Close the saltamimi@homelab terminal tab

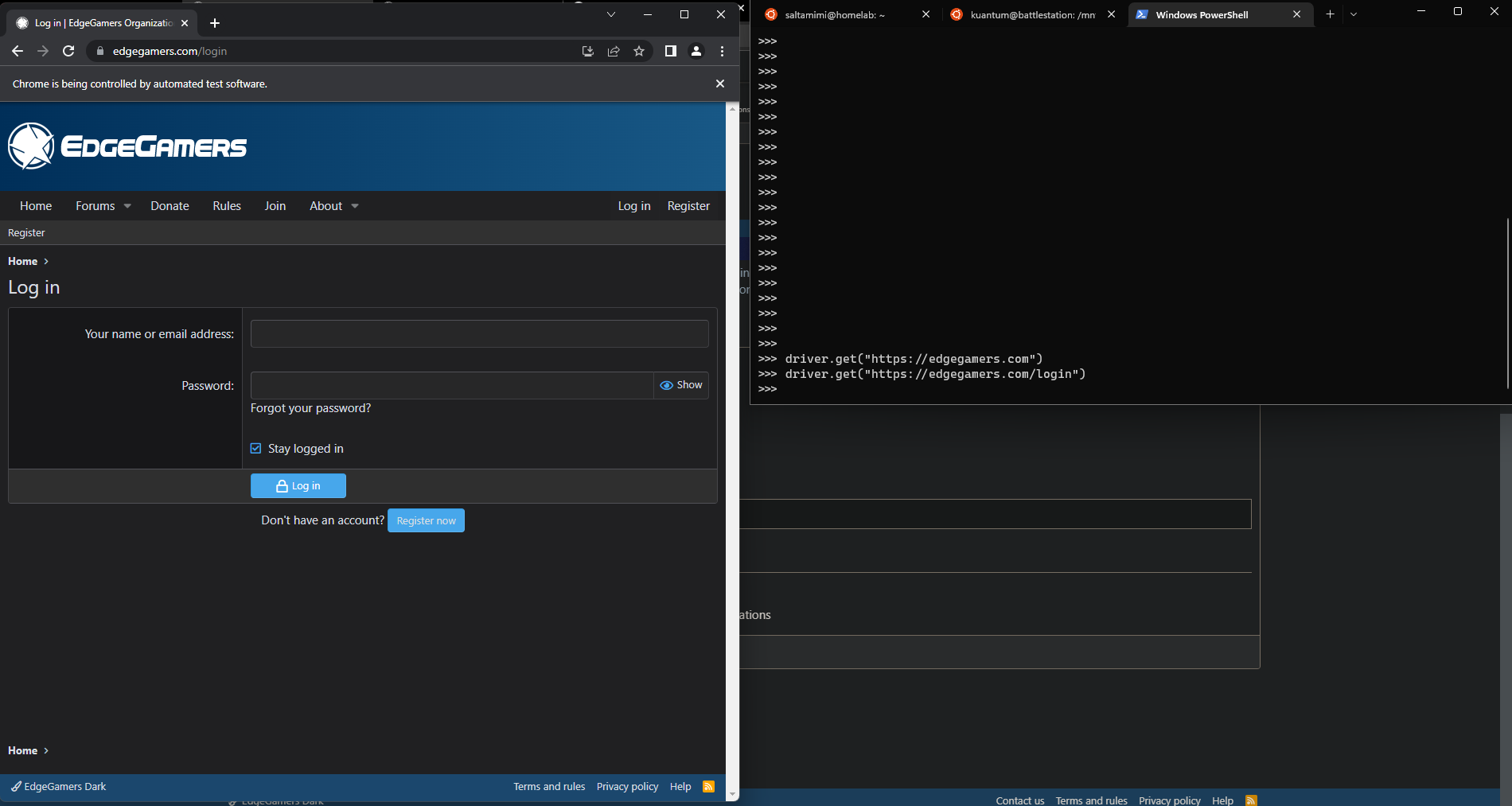[x=926, y=14]
